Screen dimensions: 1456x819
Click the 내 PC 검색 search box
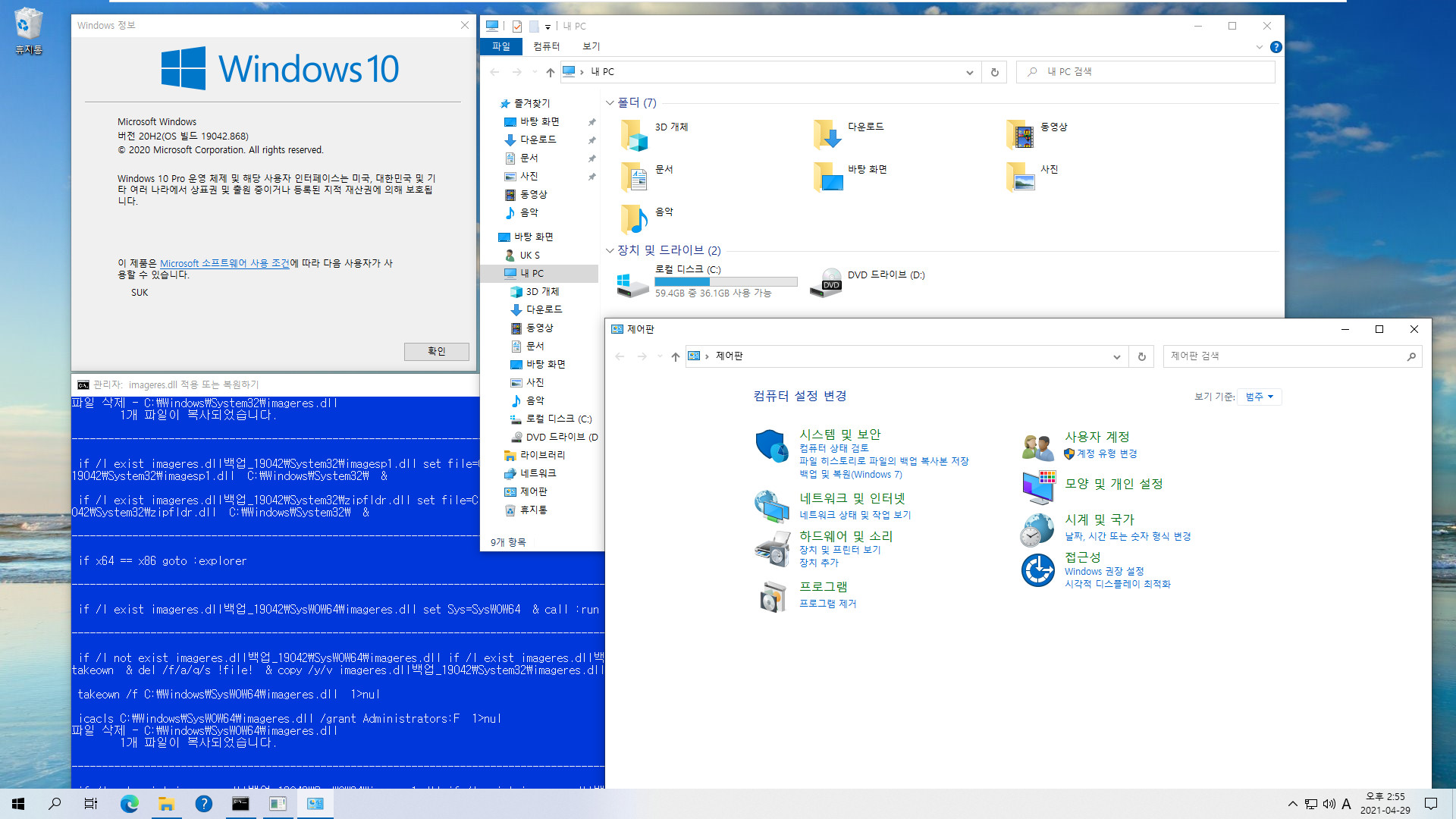click(1145, 72)
